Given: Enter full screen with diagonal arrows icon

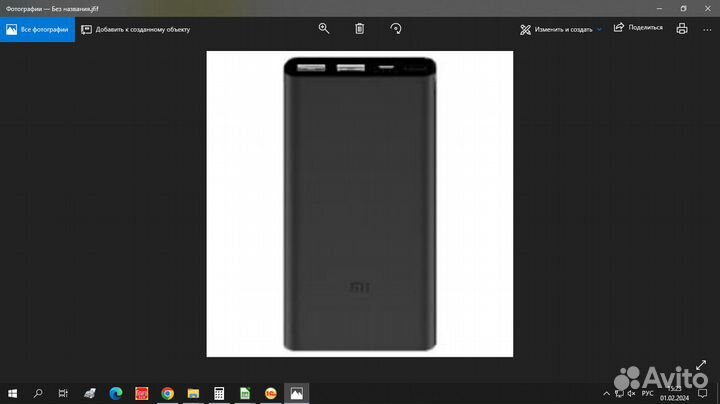Looking at the screenshot, I should (701, 365).
